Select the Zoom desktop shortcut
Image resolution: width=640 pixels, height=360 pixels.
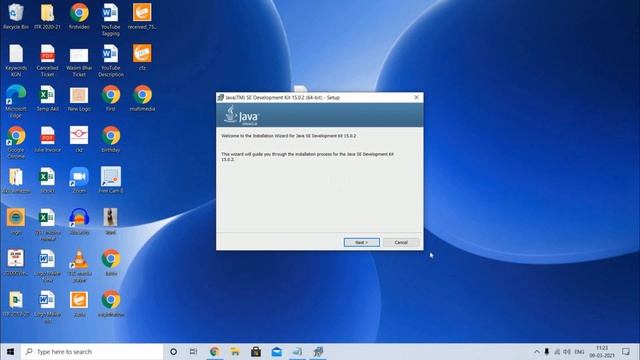[79, 180]
